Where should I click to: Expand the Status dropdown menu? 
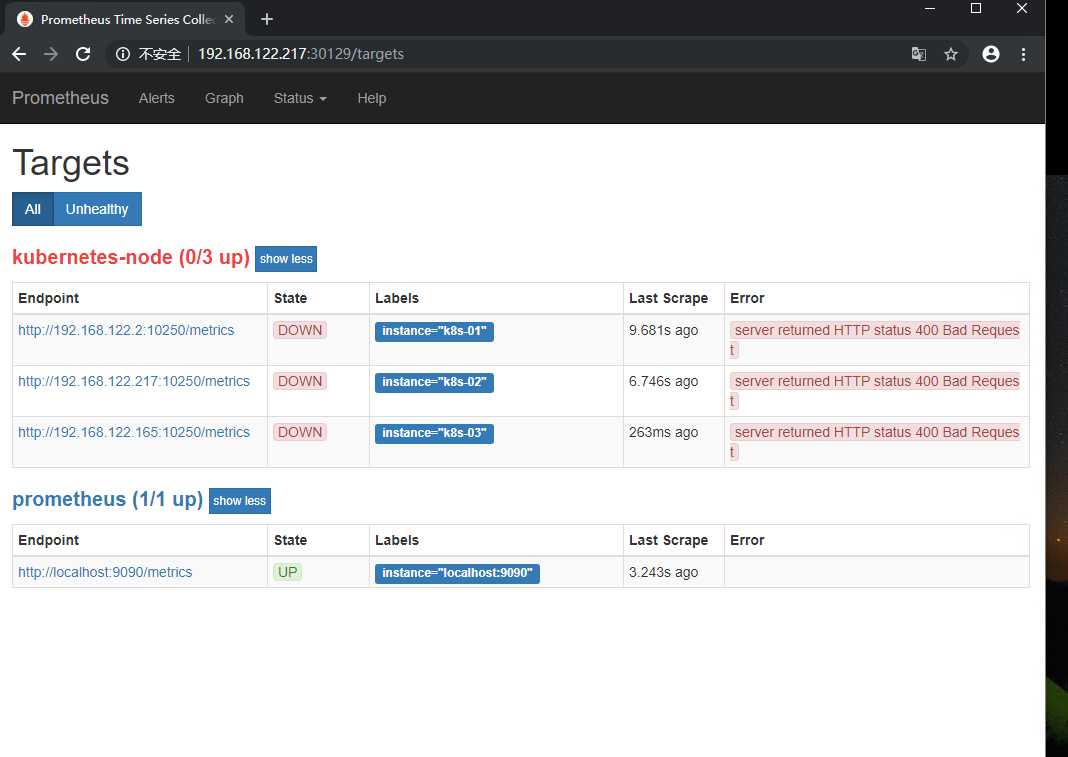coord(300,98)
